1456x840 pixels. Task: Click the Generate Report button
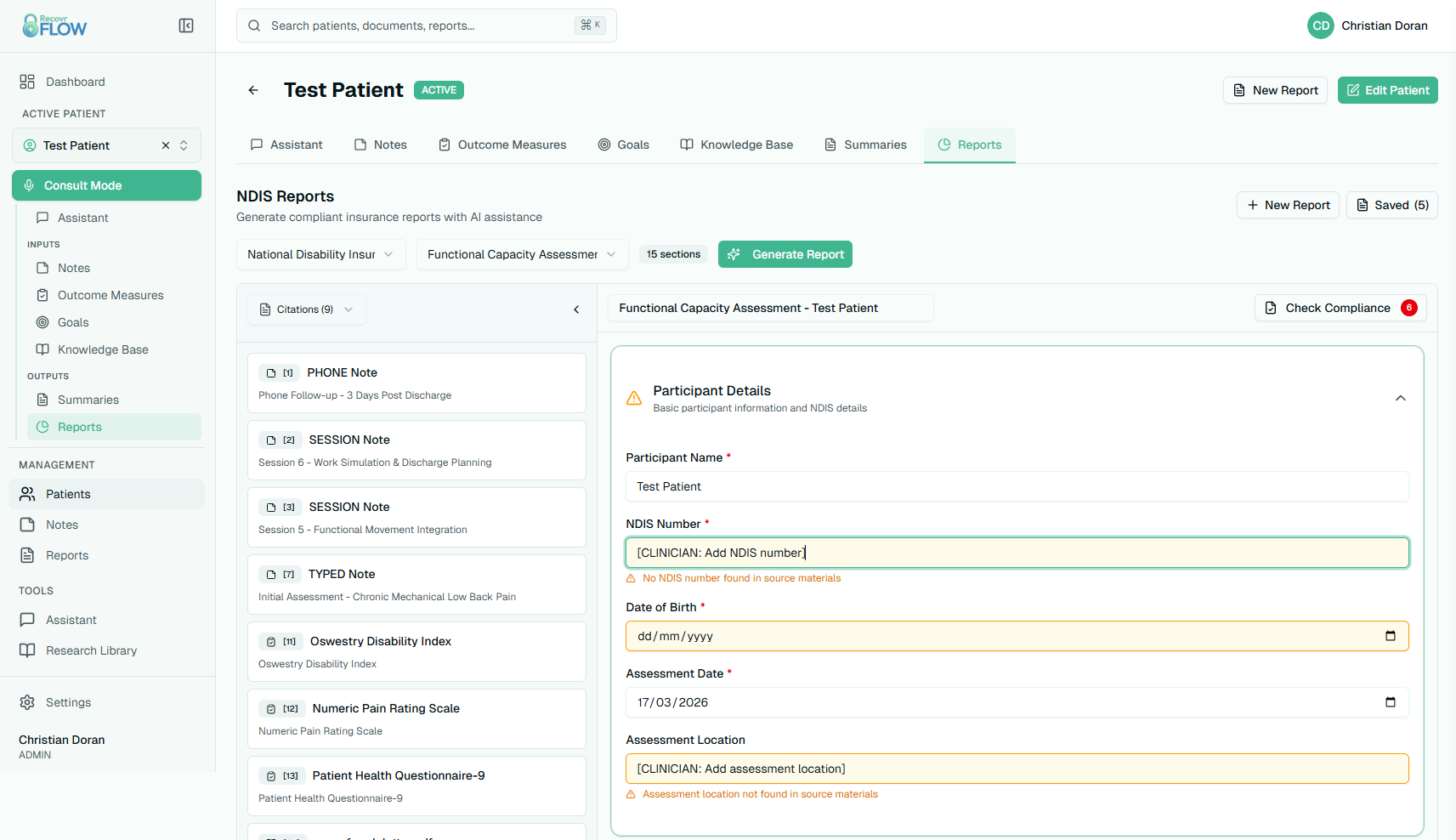[x=785, y=254]
